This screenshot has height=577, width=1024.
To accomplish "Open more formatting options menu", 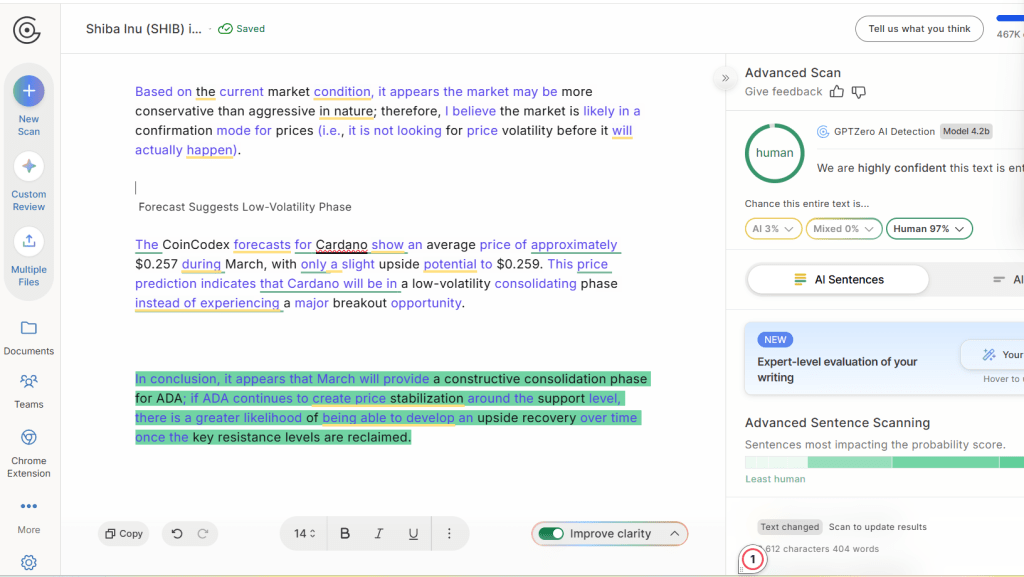I will coord(449,534).
